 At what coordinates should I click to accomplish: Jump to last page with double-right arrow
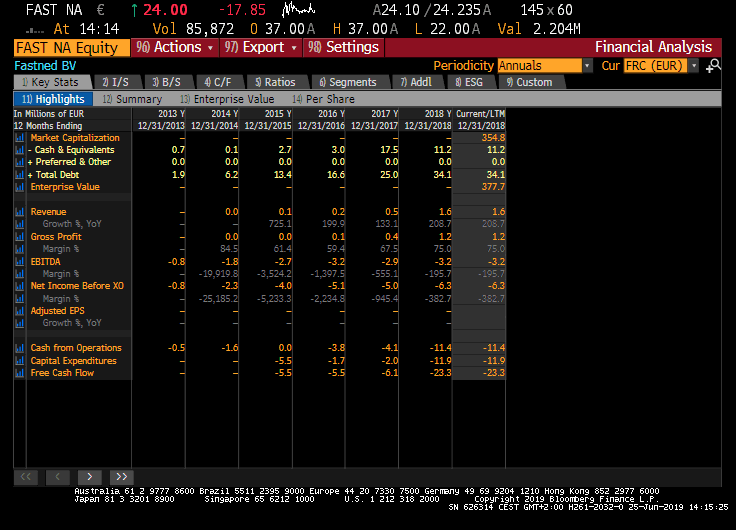[122, 477]
